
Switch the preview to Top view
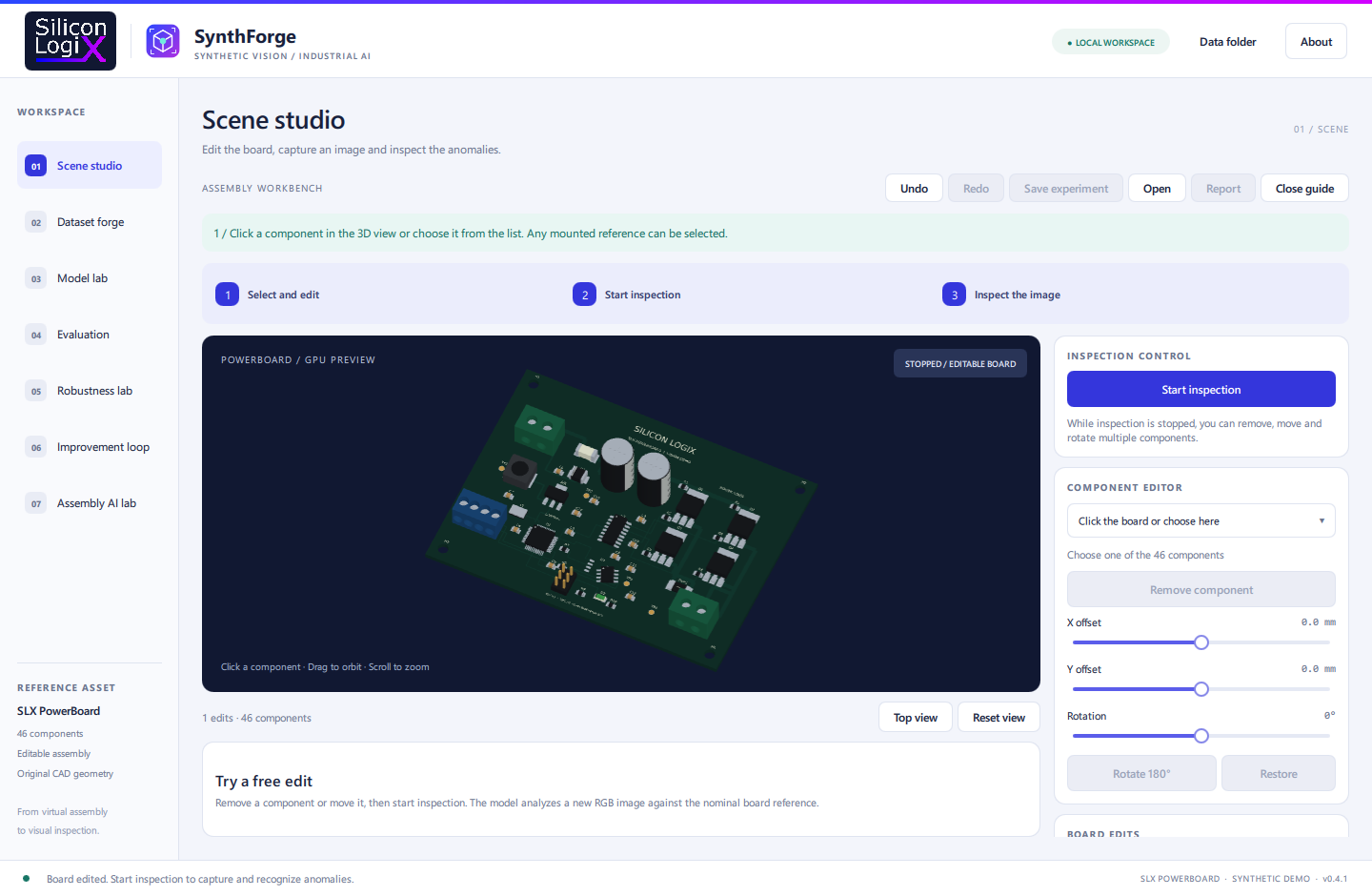pyautogui.click(x=916, y=718)
